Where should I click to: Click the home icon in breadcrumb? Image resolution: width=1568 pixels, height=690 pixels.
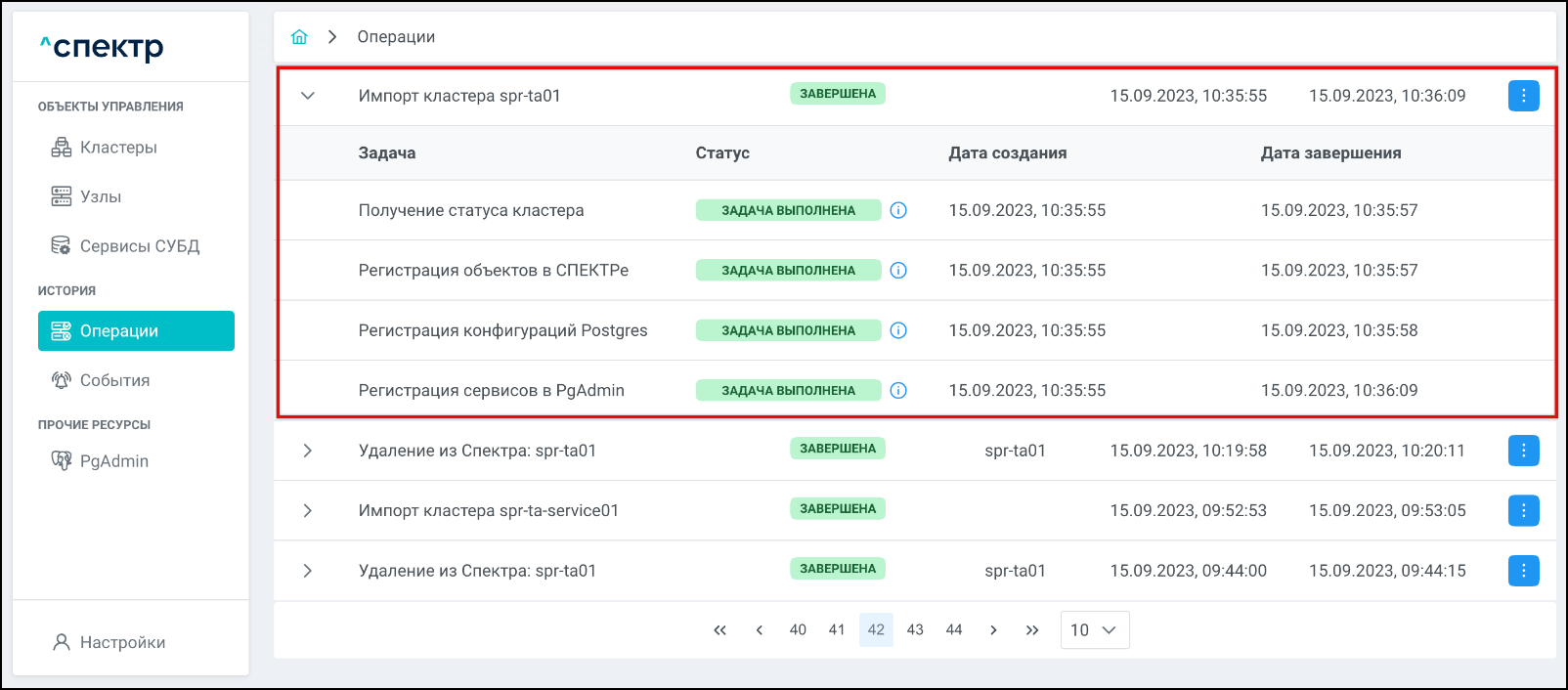click(299, 37)
